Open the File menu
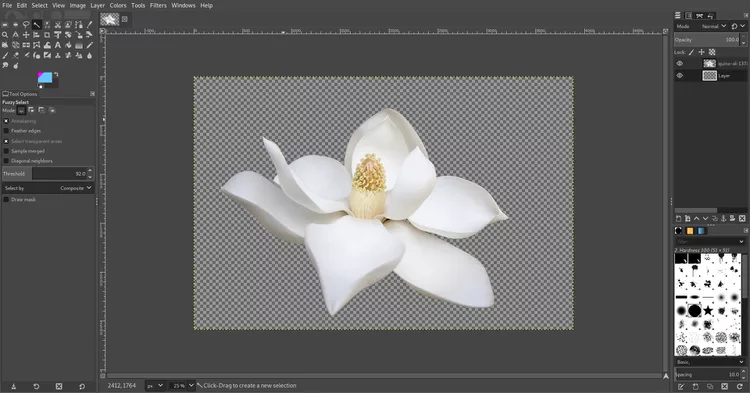Screen dimensions: 750x393 point(7,5)
